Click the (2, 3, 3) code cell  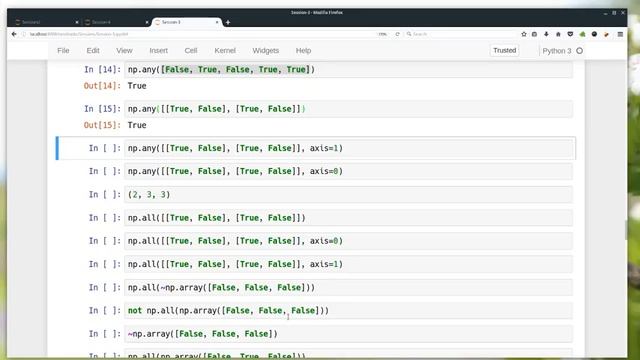348,195
